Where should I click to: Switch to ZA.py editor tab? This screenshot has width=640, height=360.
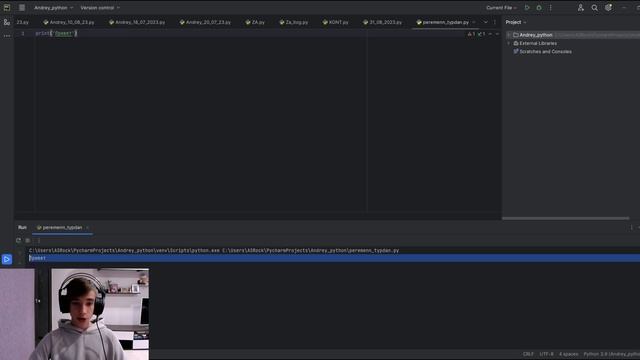pos(255,22)
